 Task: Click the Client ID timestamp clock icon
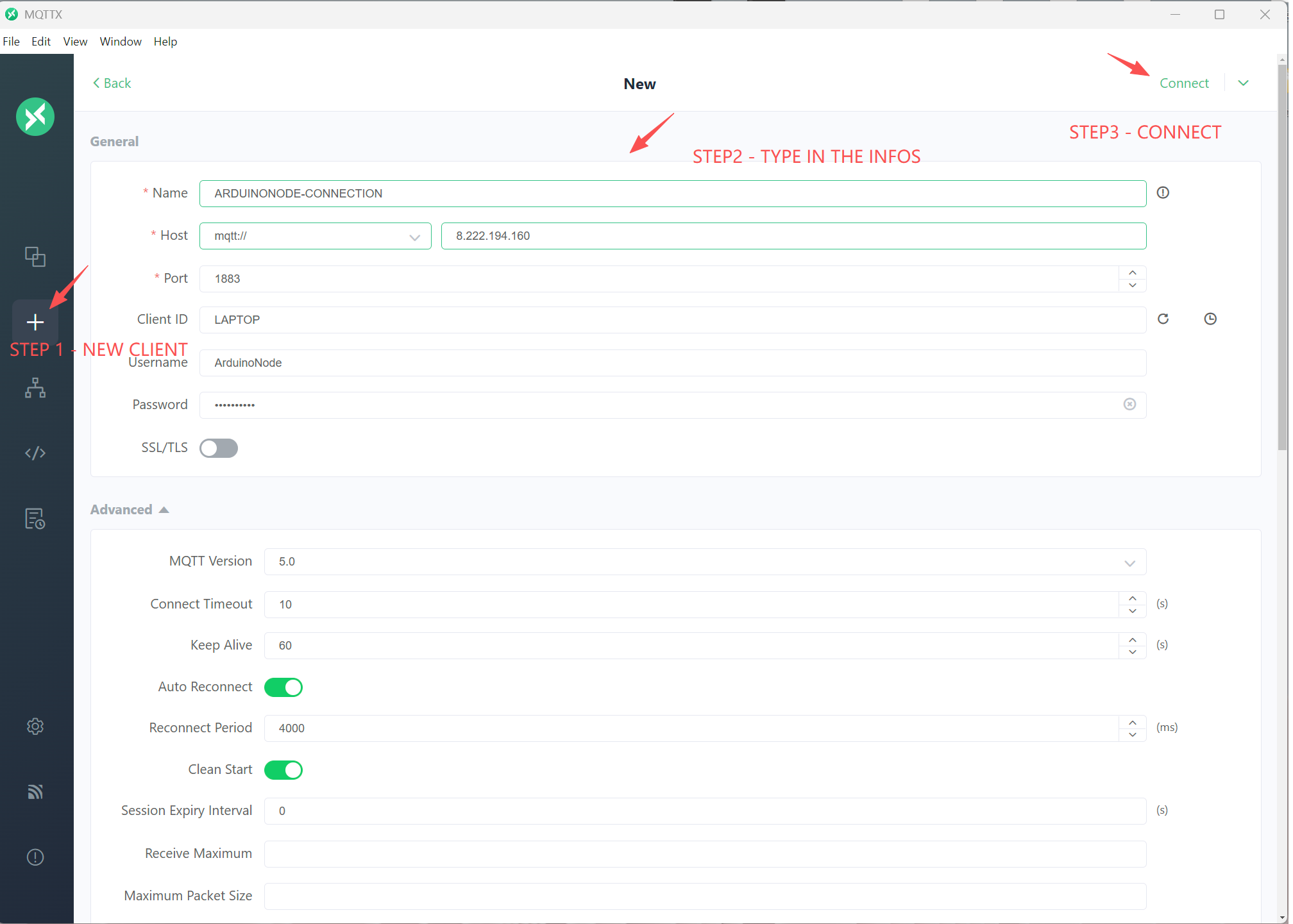pyautogui.click(x=1210, y=319)
